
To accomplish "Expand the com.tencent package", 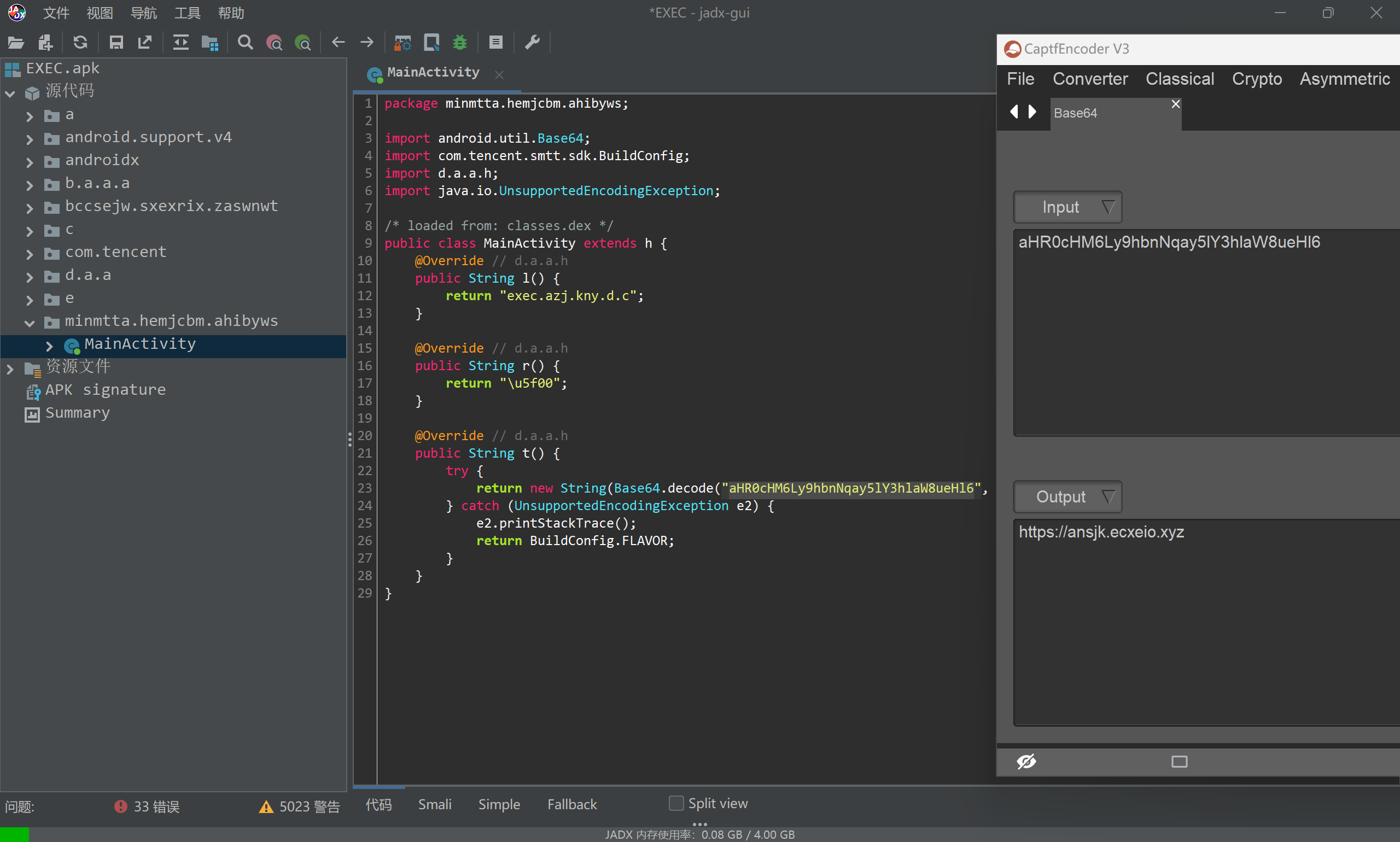I will [x=30, y=254].
